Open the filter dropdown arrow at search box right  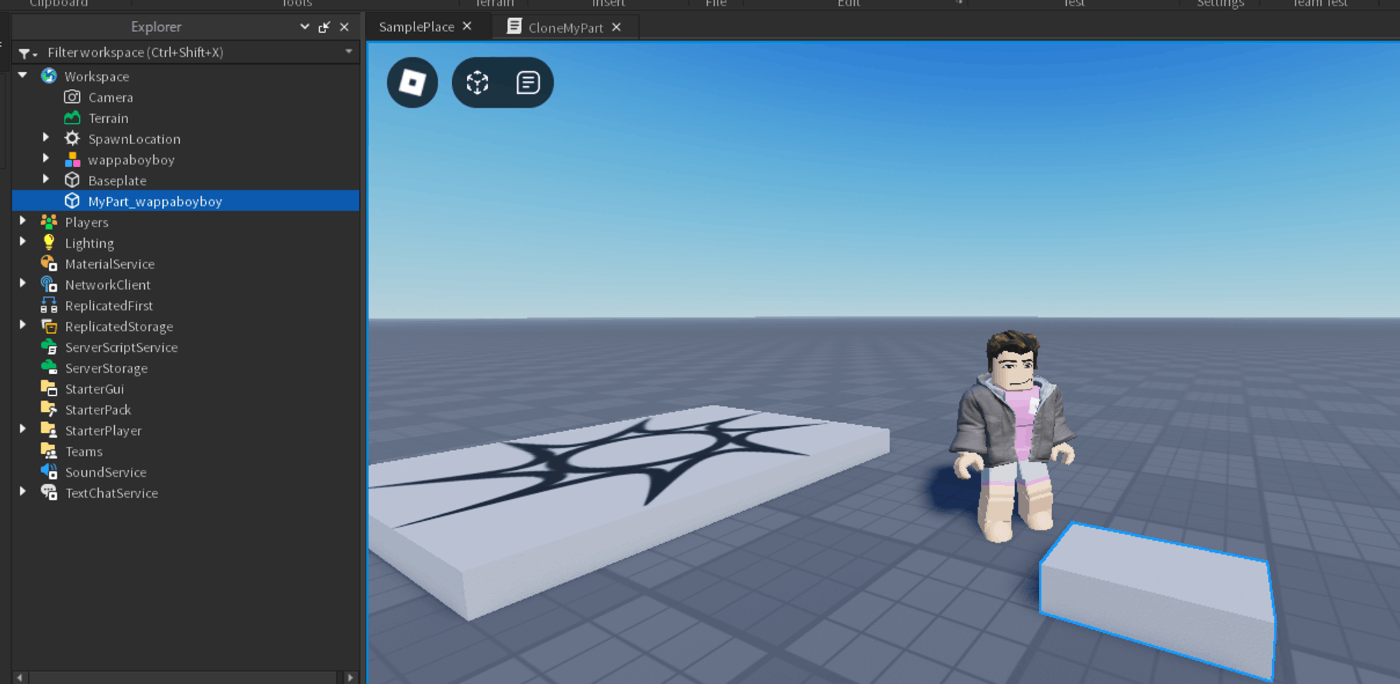[349, 52]
